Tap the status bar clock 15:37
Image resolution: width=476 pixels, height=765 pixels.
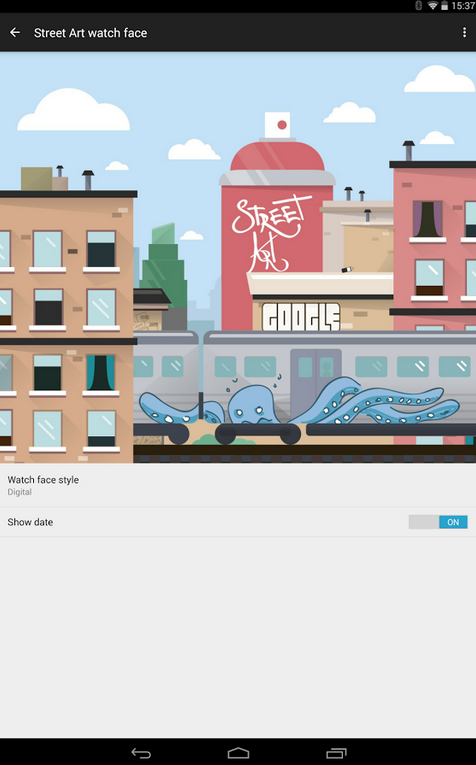coord(463,6)
